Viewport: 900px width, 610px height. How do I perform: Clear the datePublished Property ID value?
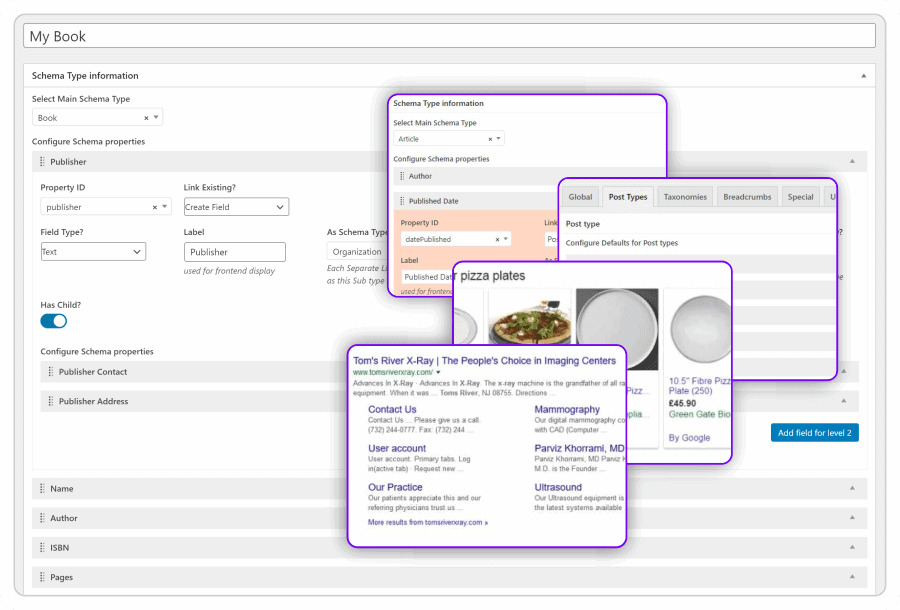[x=497, y=239]
